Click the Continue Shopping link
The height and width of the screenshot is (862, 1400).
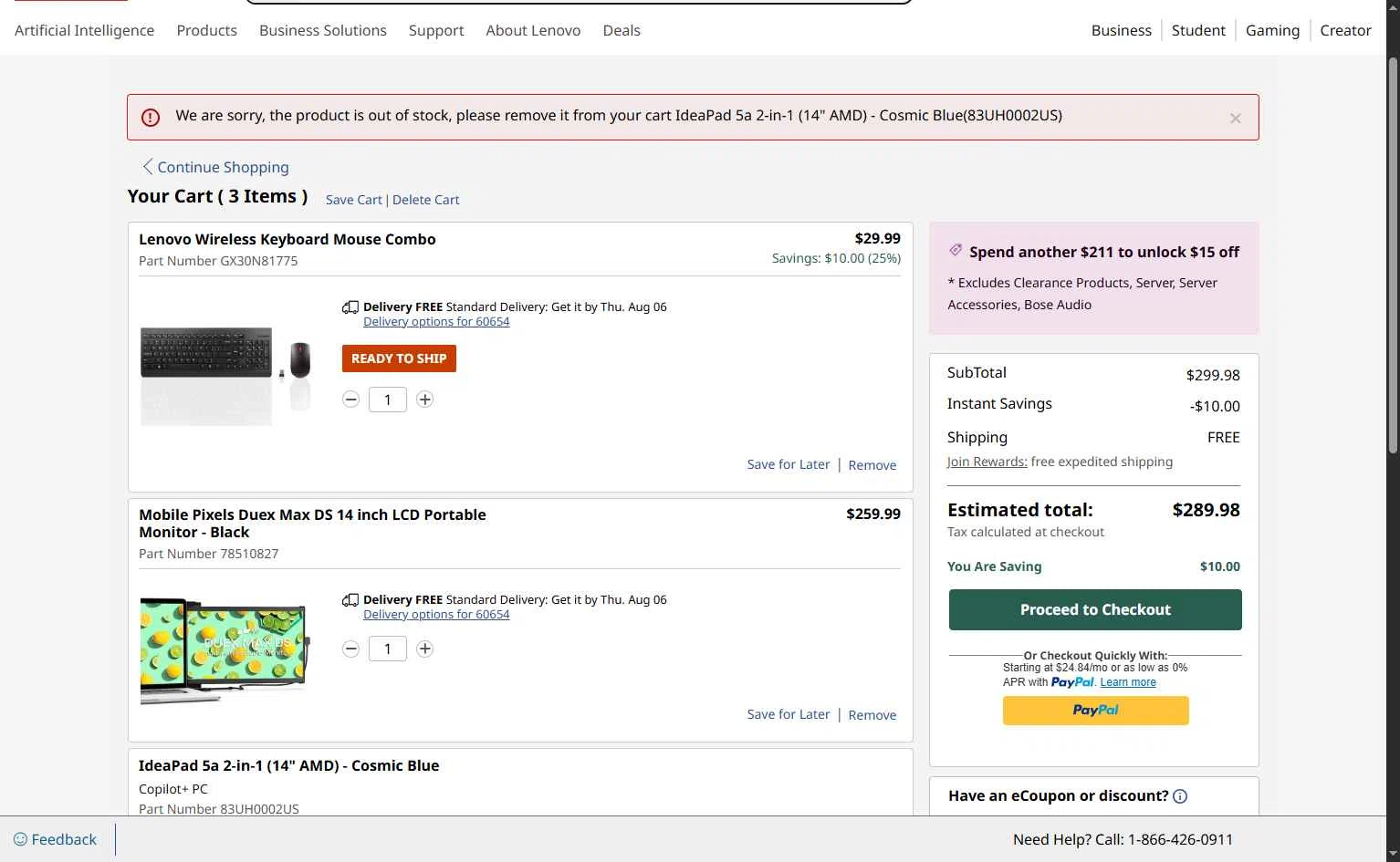(x=223, y=167)
